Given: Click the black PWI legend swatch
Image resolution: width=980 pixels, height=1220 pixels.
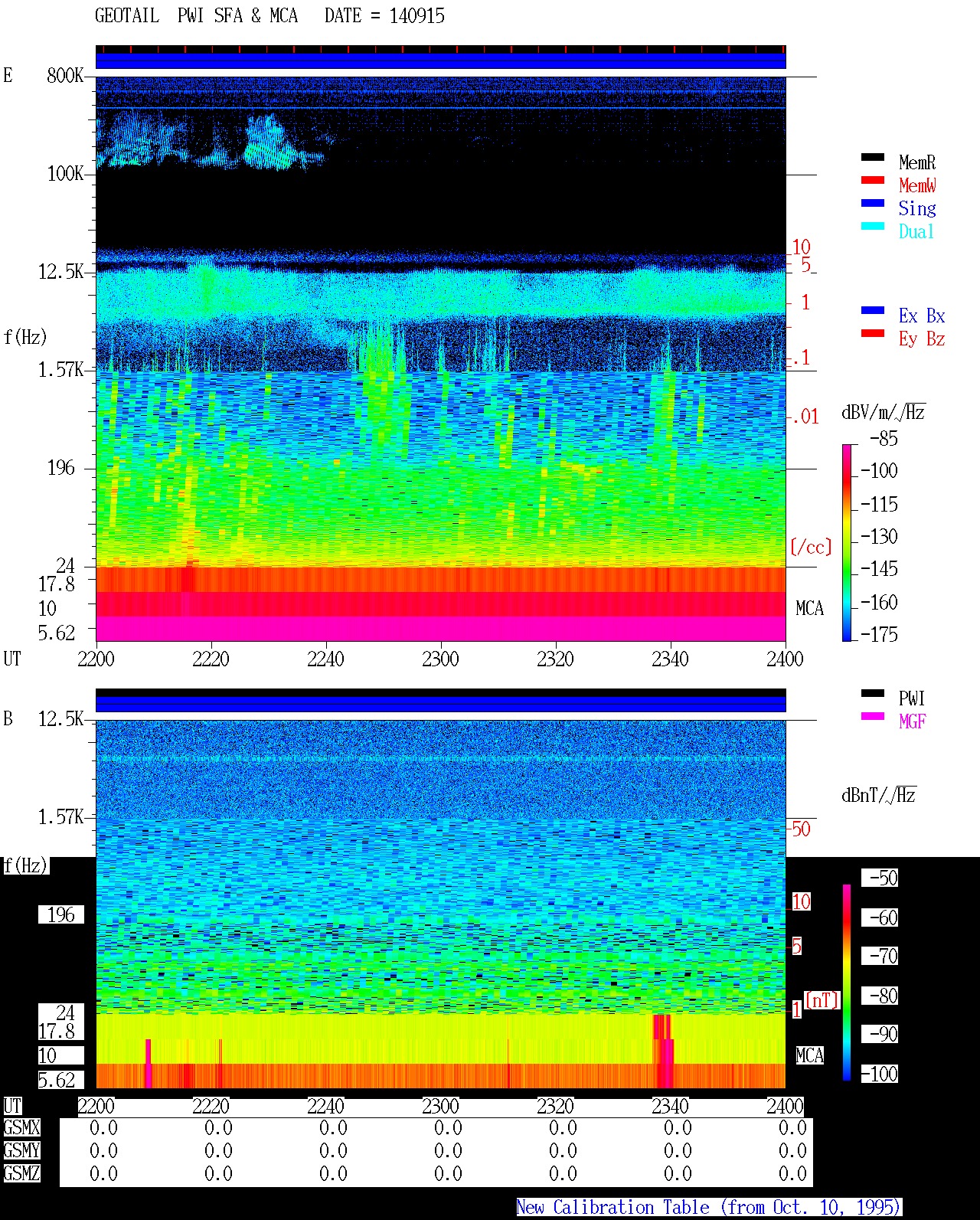Looking at the screenshot, I should [x=873, y=693].
